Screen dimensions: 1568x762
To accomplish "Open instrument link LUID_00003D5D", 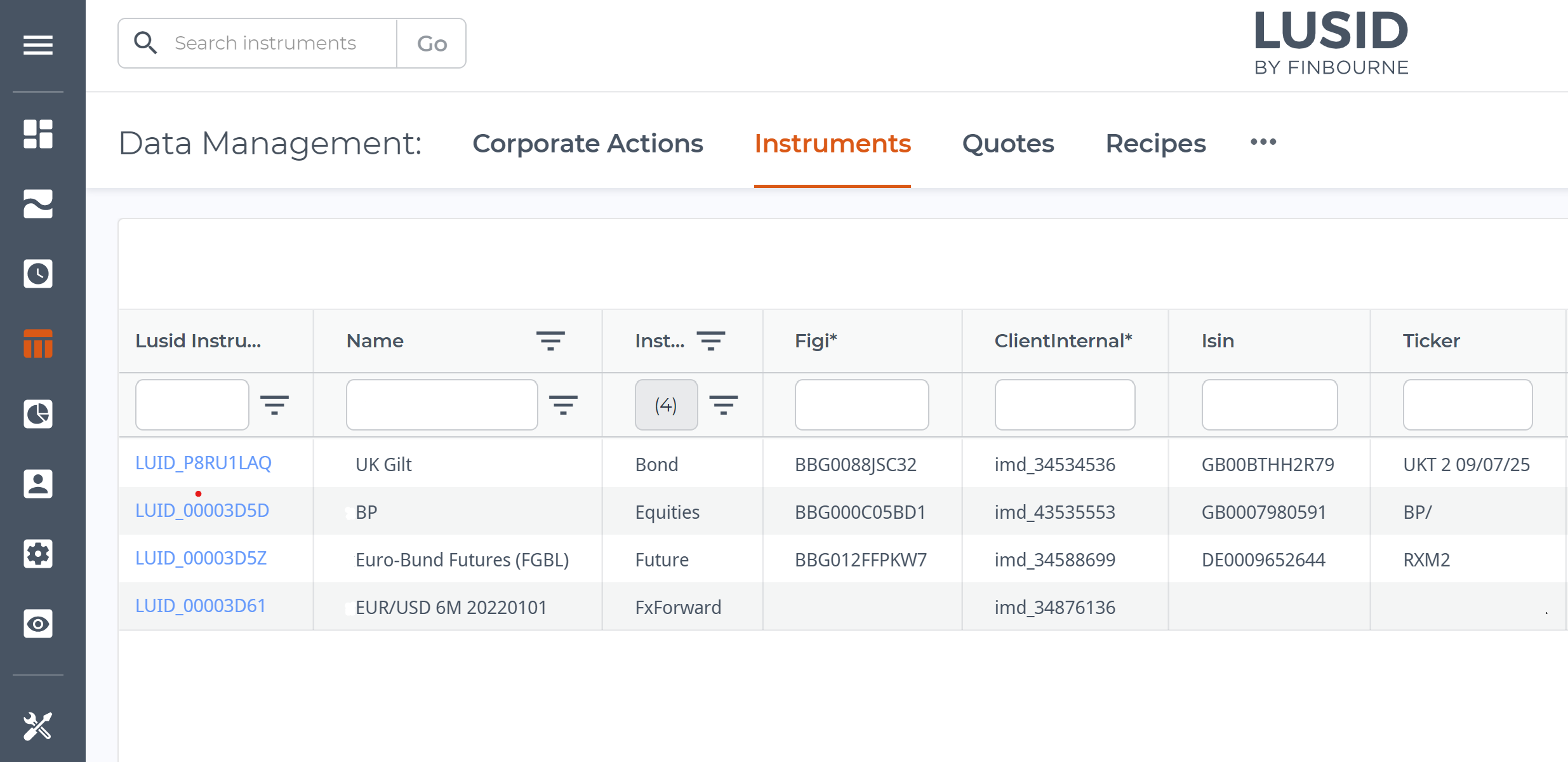I will (202, 511).
